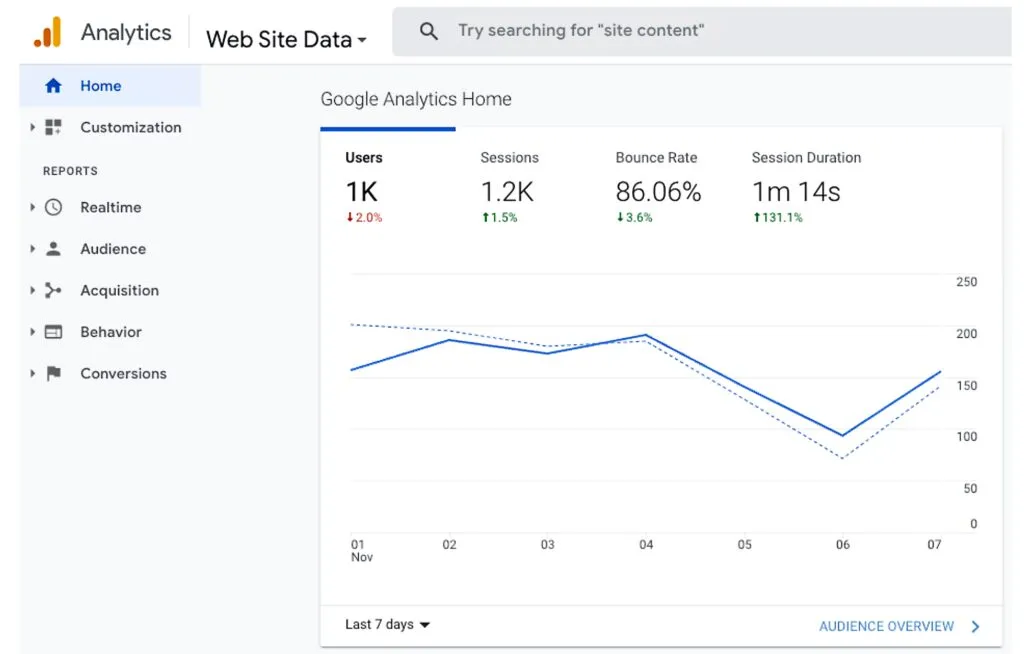Click the Home house icon

53,86
